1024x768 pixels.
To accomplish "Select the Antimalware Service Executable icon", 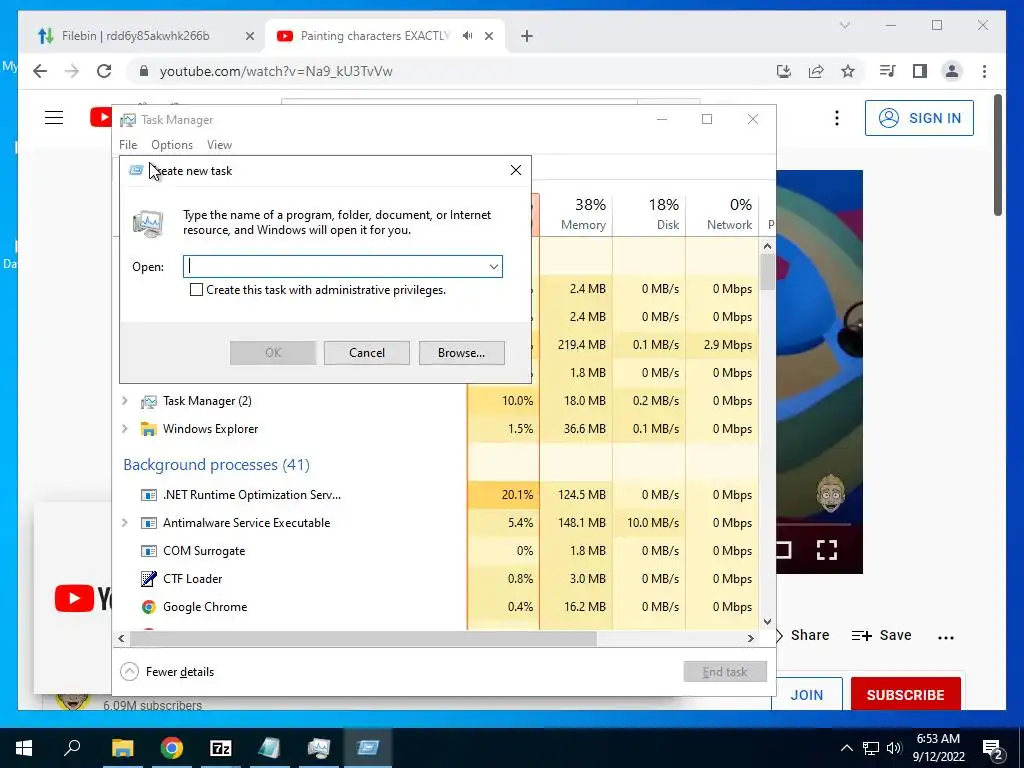I will pos(149,523).
